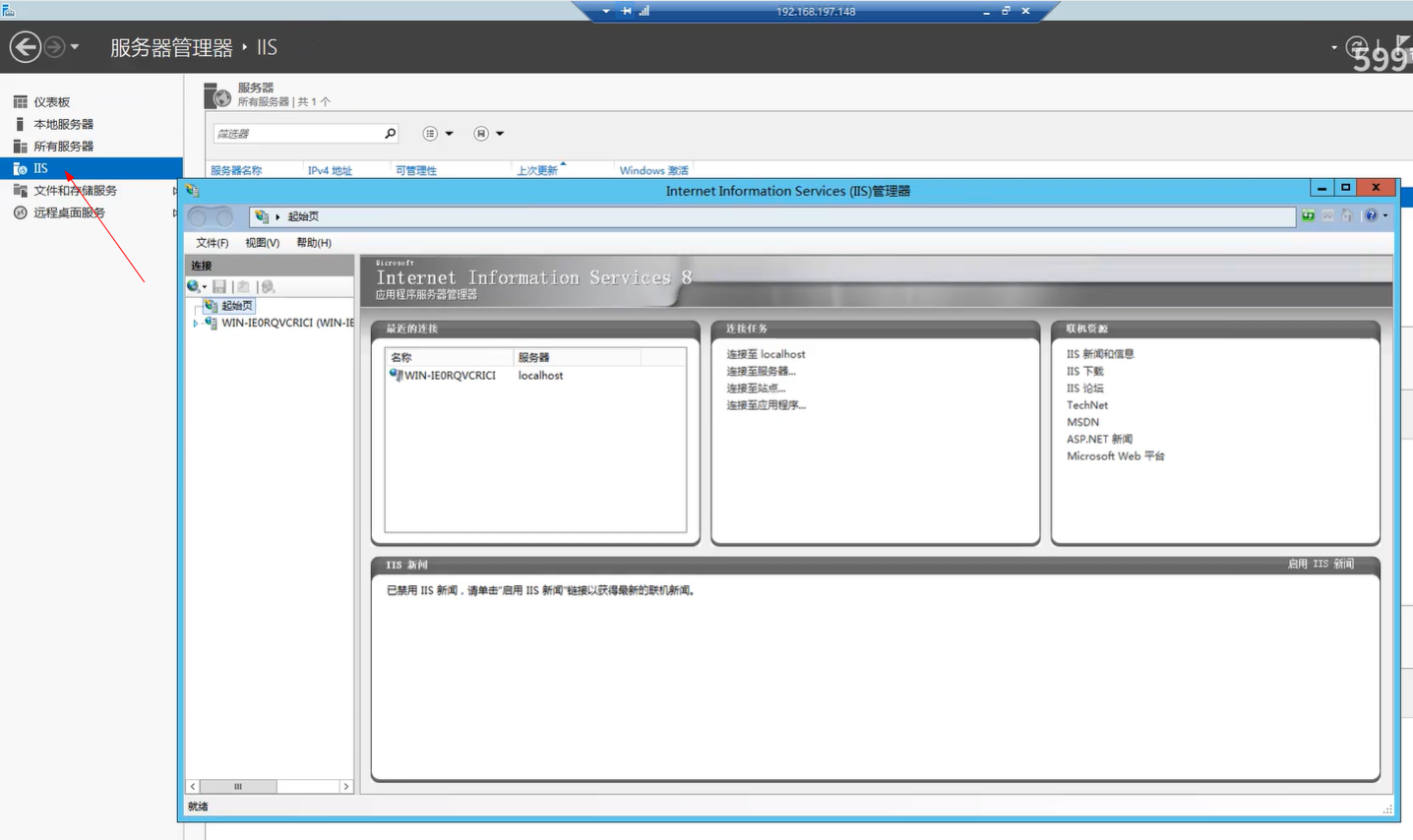The height and width of the screenshot is (840, 1413).
Task: Open 文件和存储服务 in the sidebar
Action: point(75,191)
